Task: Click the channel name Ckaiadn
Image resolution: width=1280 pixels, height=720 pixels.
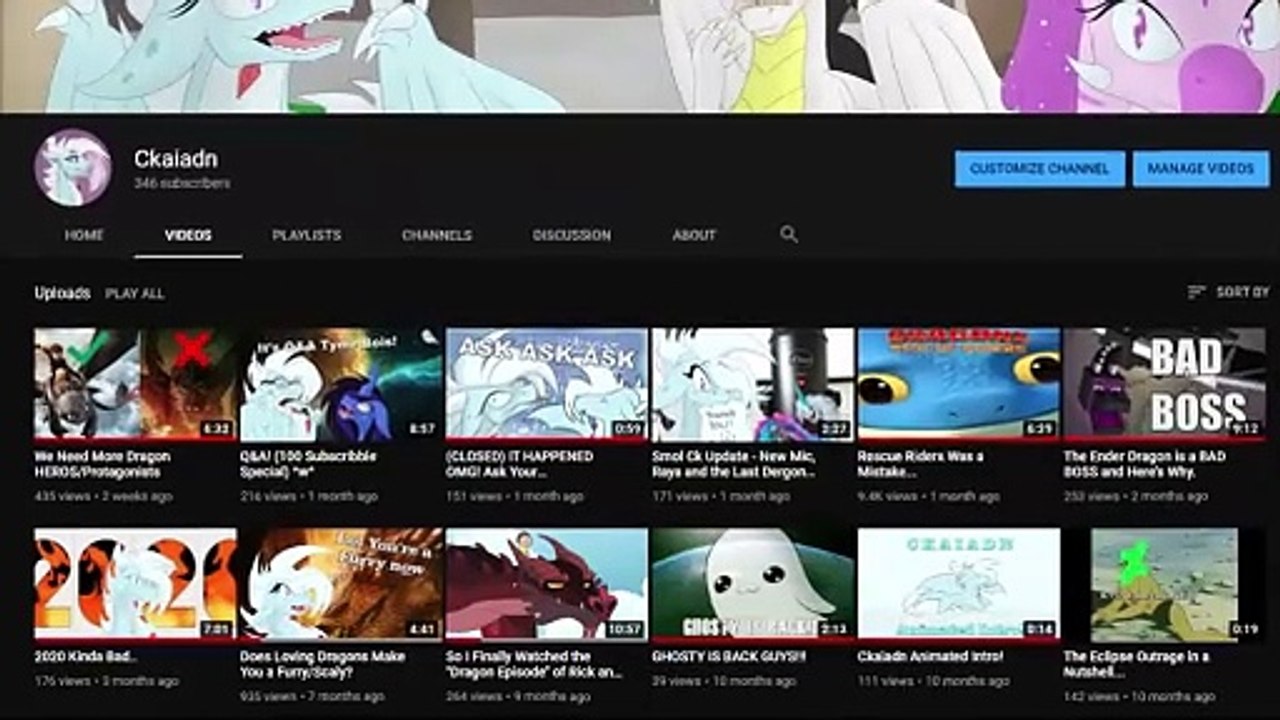Action: [x=175, y=159]
